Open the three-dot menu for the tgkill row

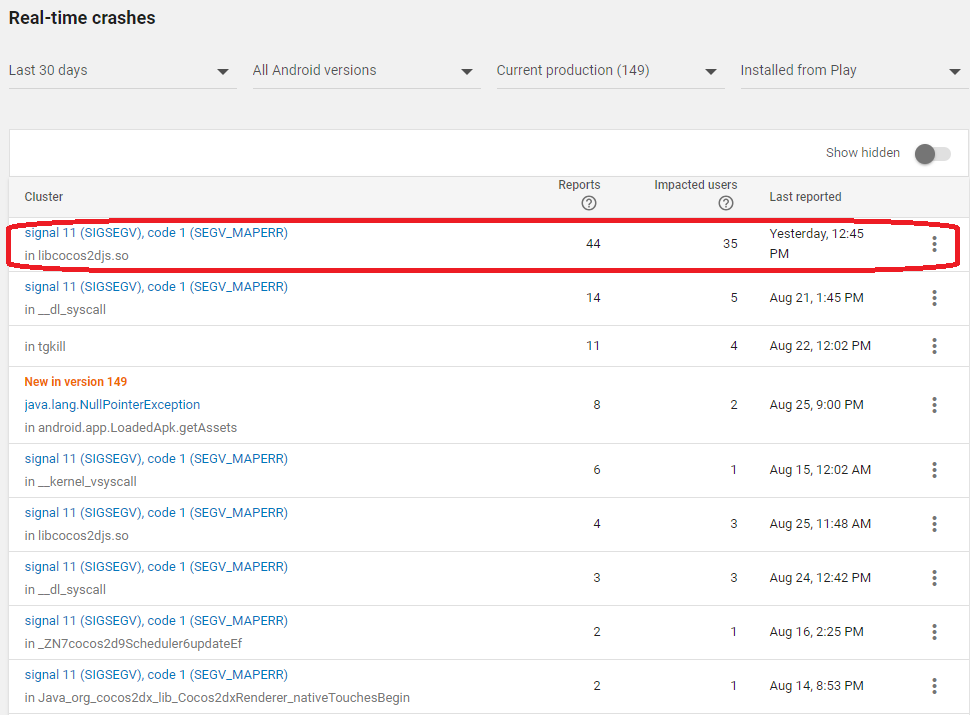click(x=934, y=346)
